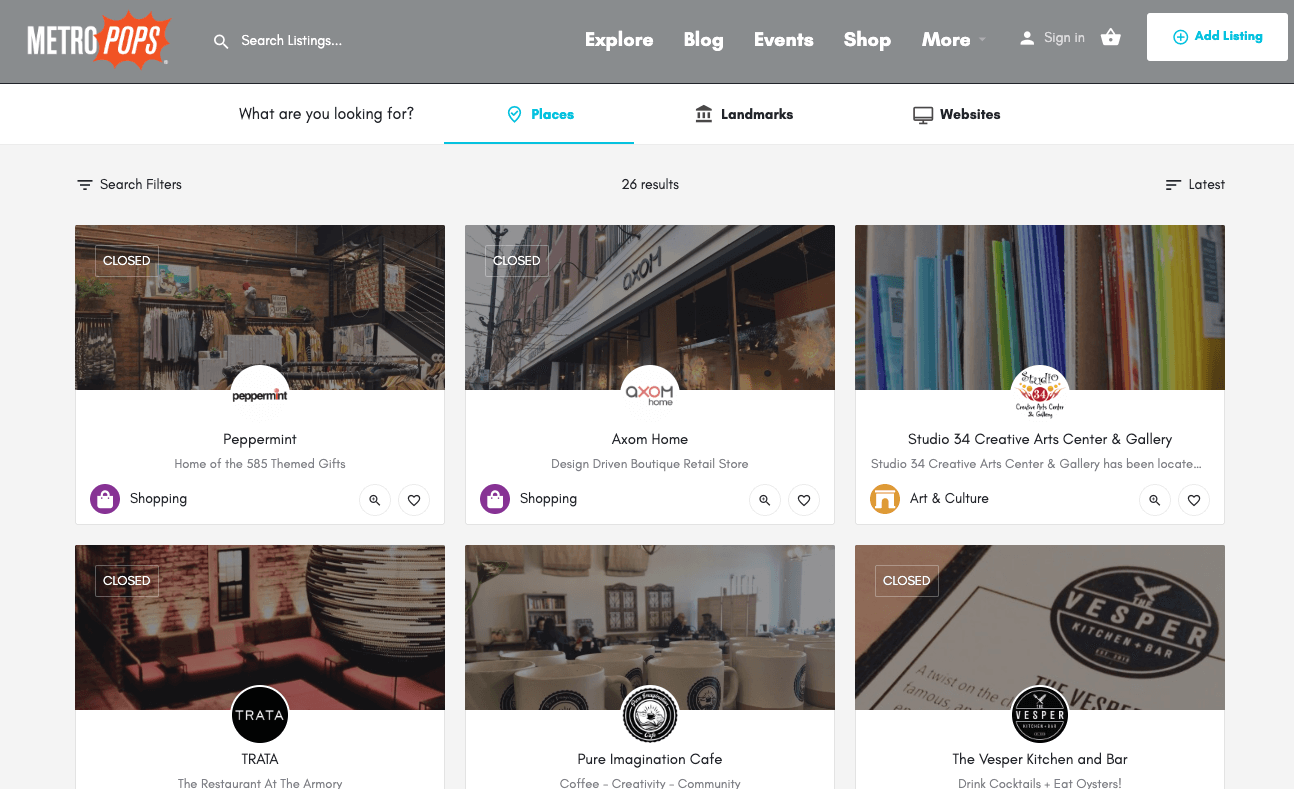The width and height of the screenshot is (1294, 789).
Task: Open the Pure Imagination Cafe cover photo
Action: point(650,627)
